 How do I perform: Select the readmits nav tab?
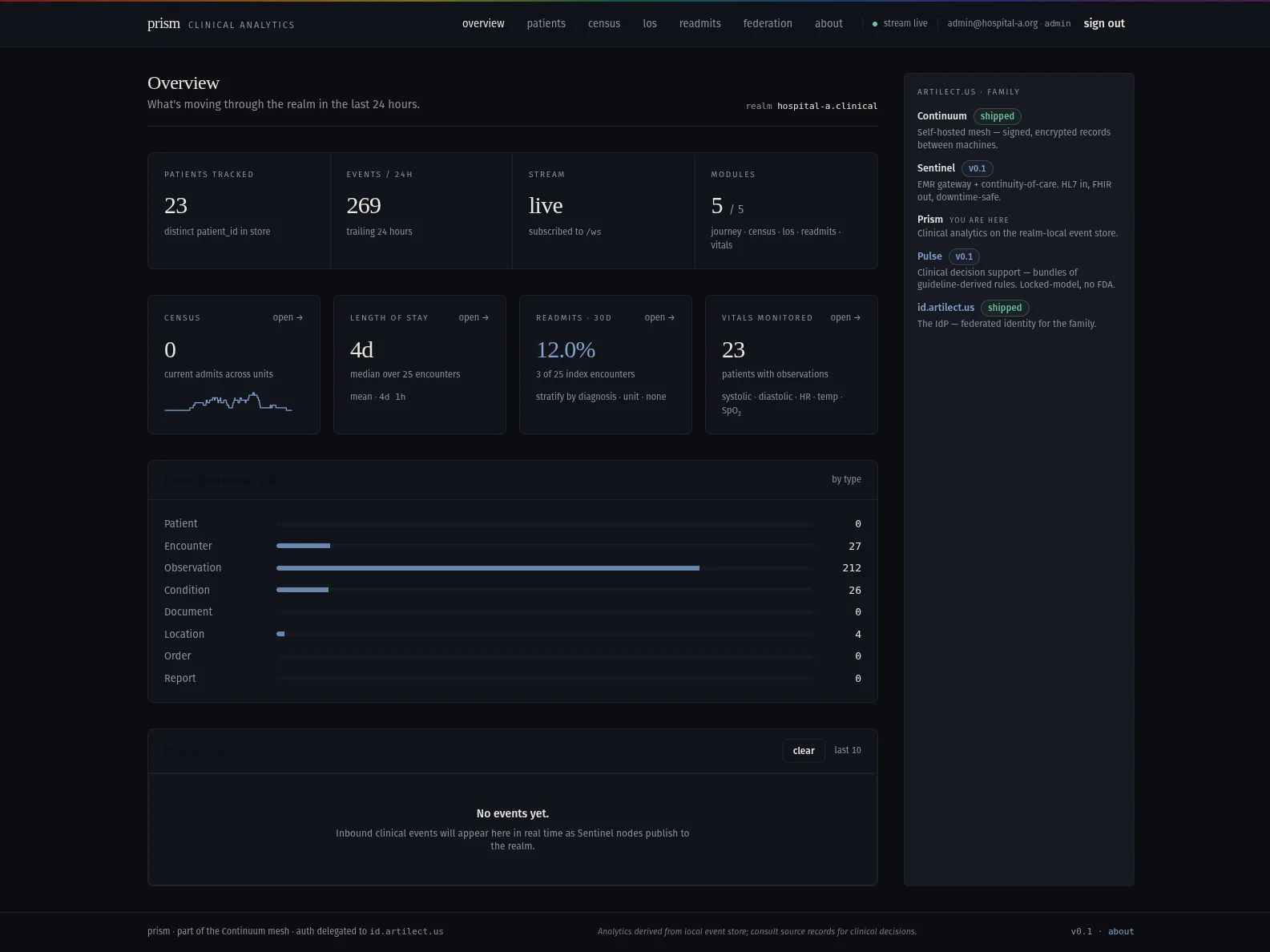(700, 23)
